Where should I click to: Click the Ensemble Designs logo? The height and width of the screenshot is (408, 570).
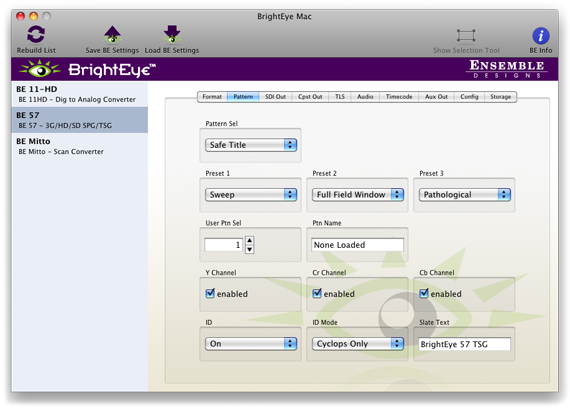506,69
